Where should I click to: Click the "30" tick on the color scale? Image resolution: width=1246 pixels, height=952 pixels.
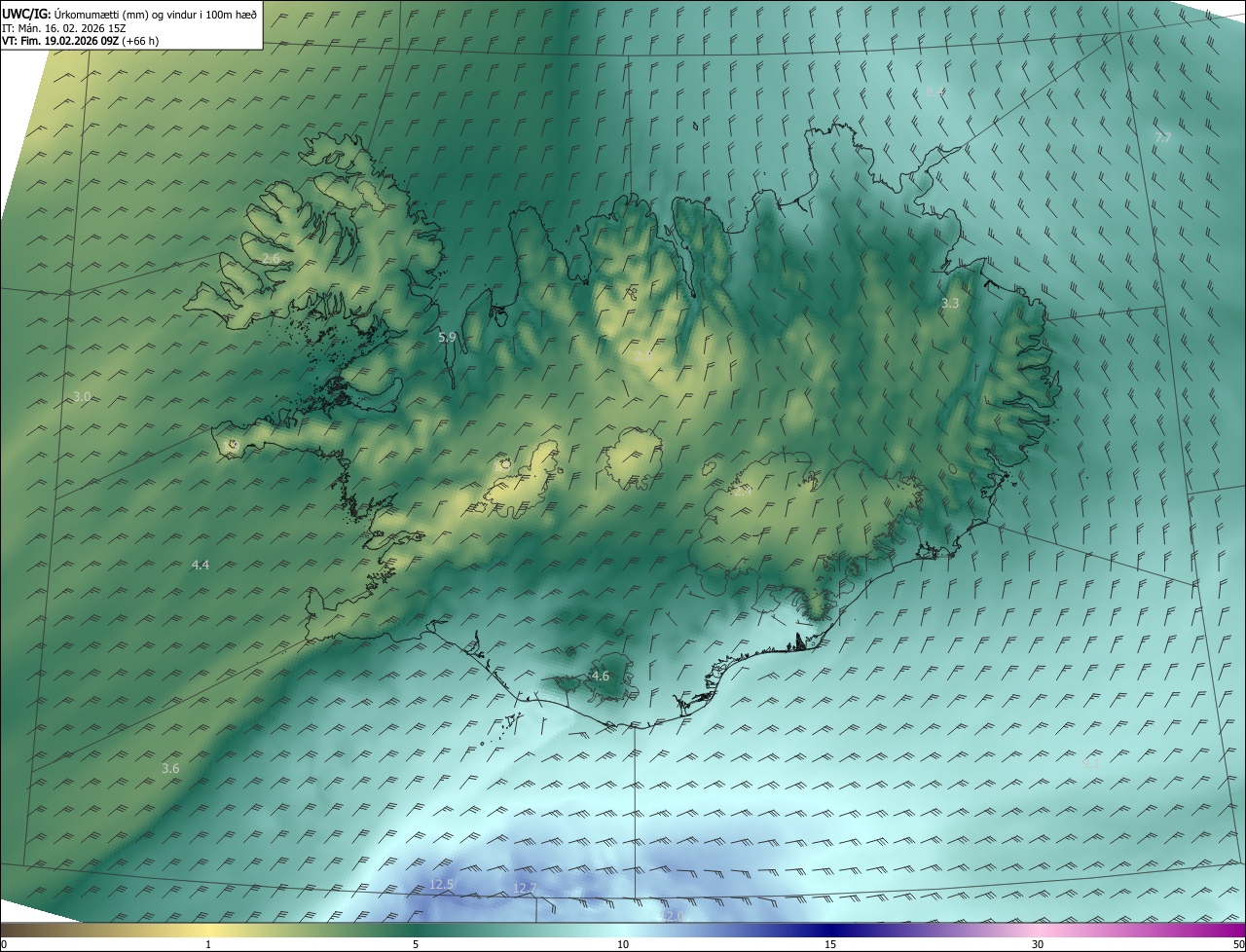click(x=1038, y=944)
